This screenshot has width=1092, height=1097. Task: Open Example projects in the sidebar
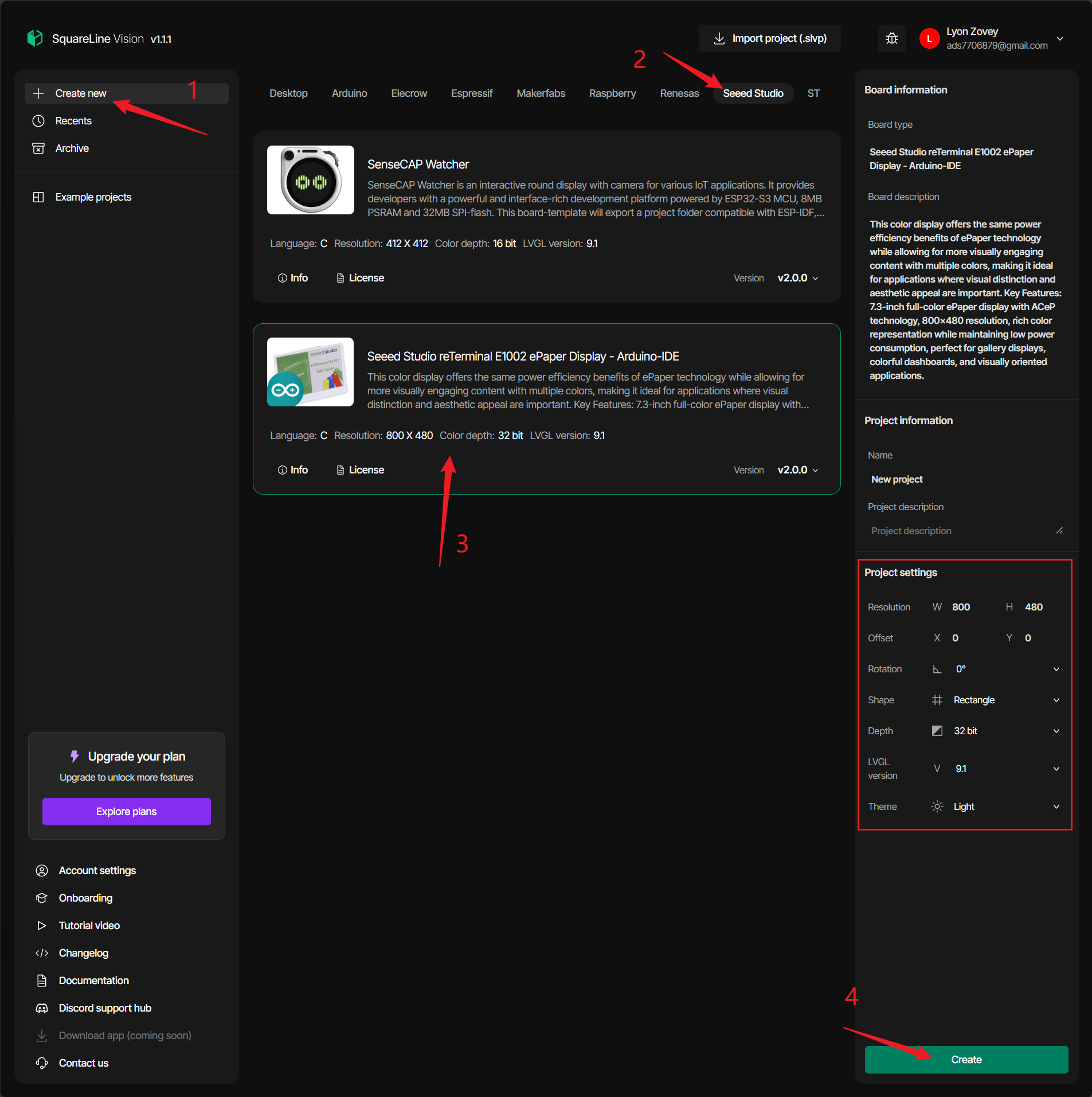pyautogui.click(x=93, y=197)
